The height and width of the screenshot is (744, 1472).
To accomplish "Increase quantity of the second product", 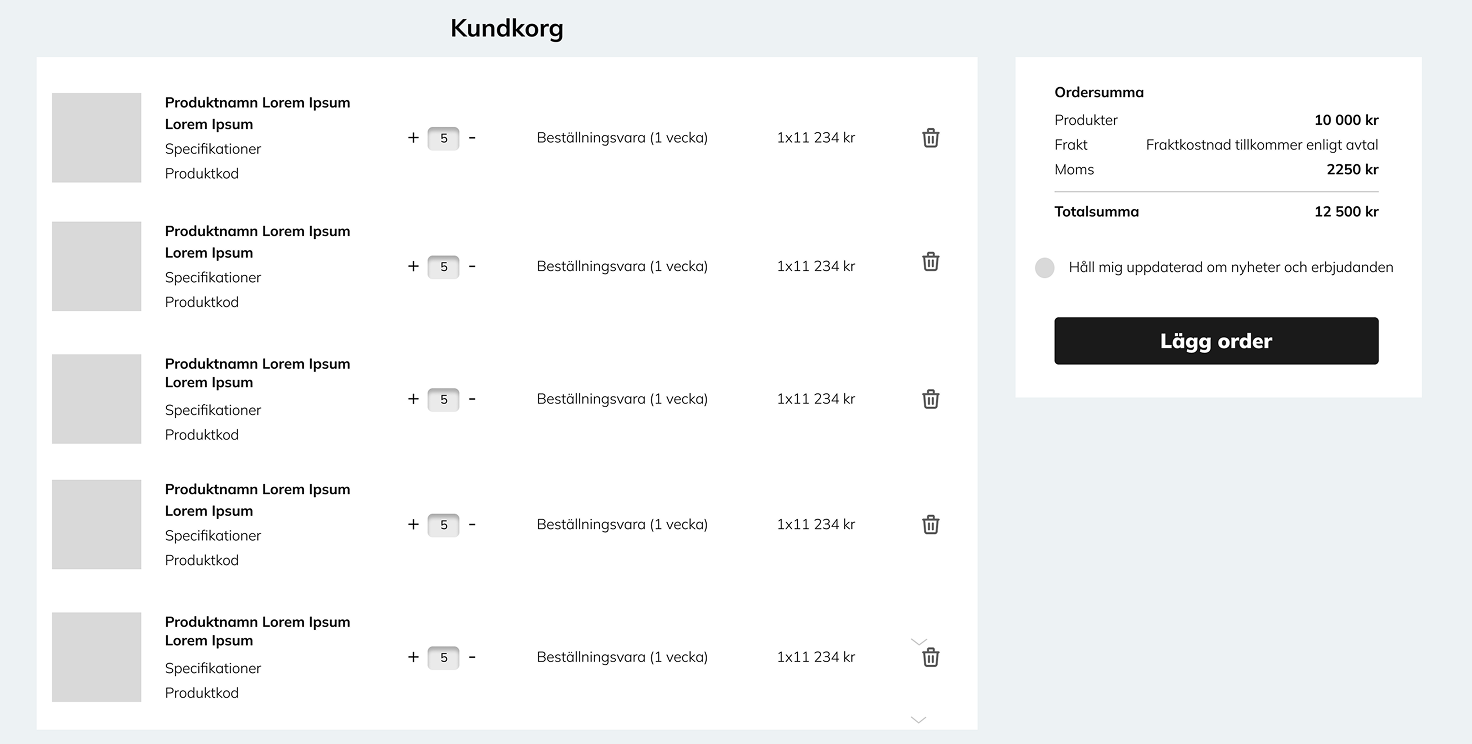I will coord(413,266).
